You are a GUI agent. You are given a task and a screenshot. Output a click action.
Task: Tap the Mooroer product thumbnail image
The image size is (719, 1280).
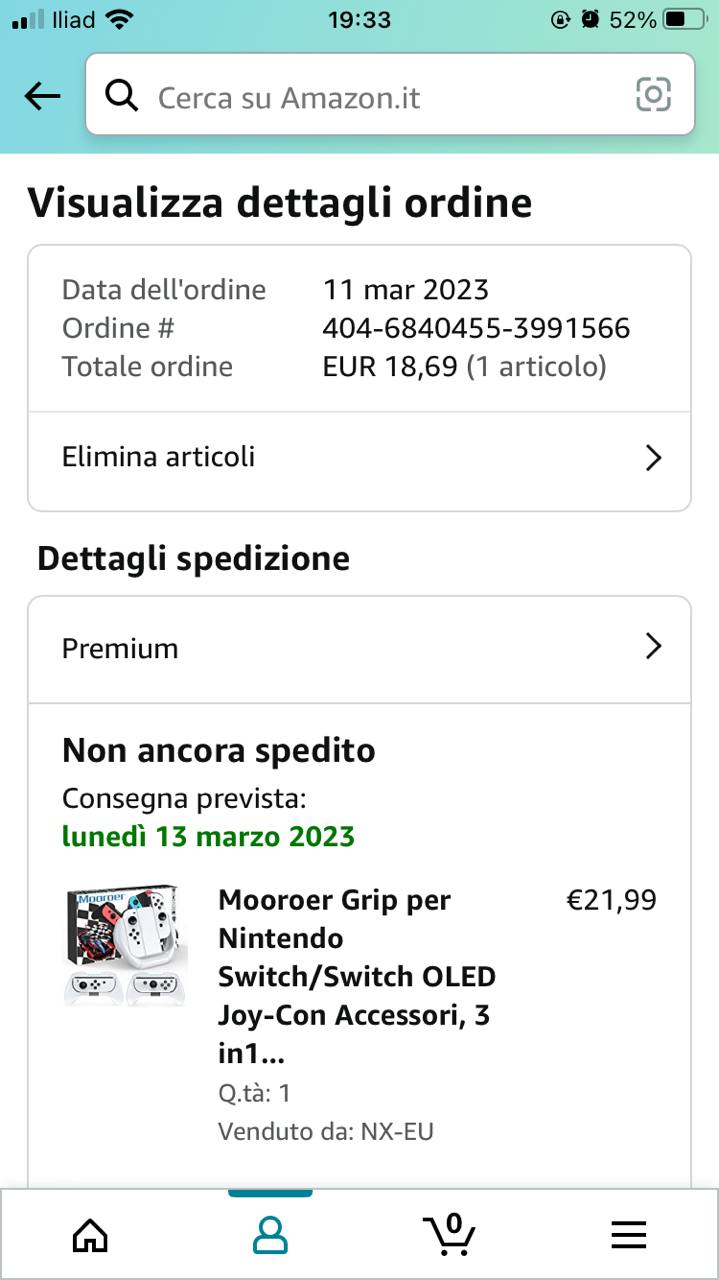125,945
